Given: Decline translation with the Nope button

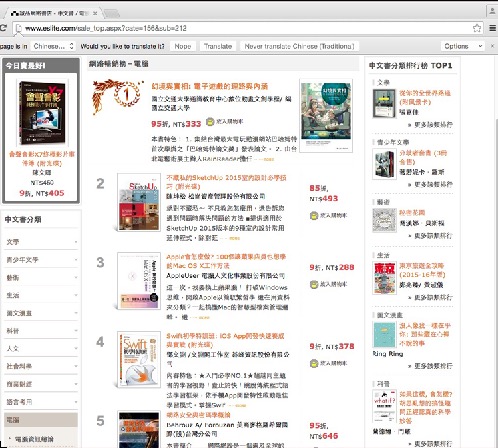Looking at the screenshot, I should click(183, 46).
